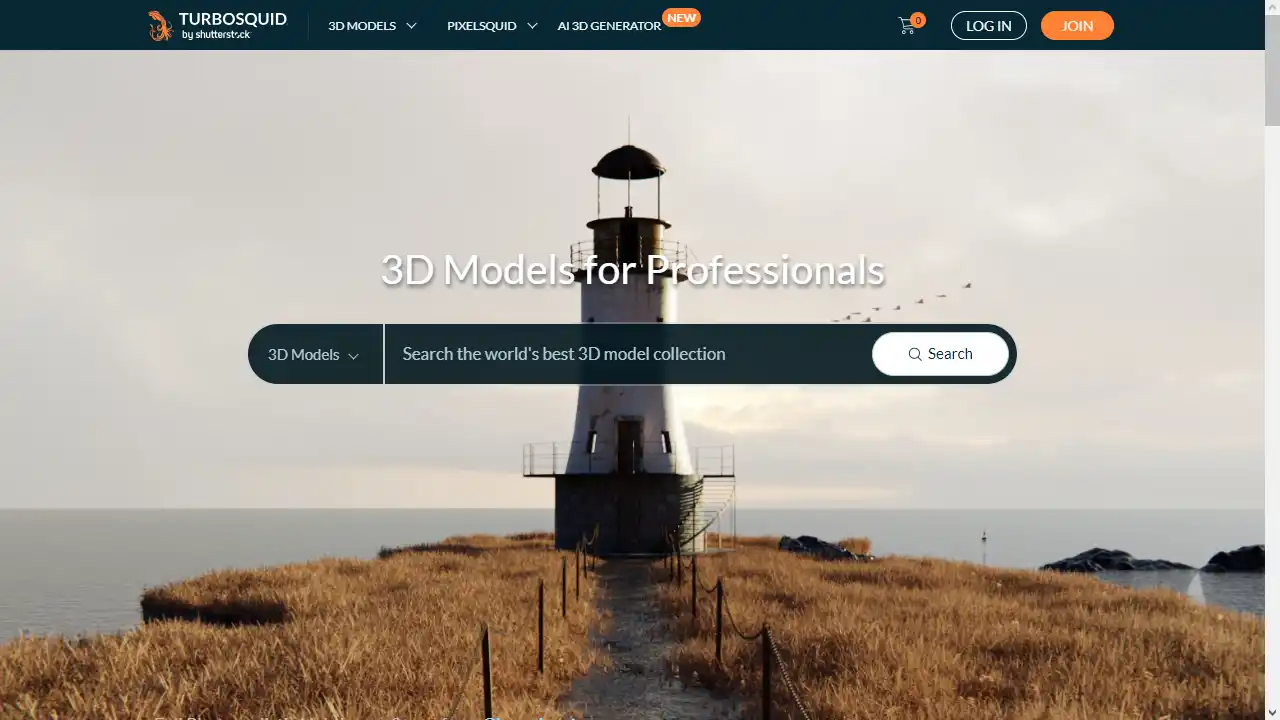Open the shopping cart
This screenshot has width=1280, height=720.
coord(906,26)
